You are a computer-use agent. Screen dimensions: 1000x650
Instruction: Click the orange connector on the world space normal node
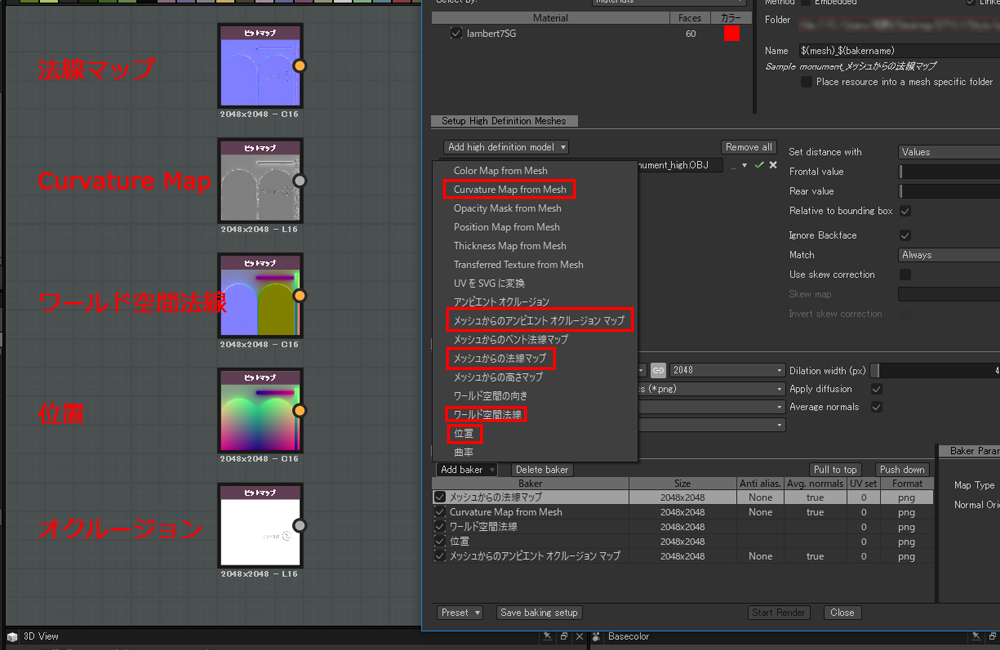click(x=299, y=295)
